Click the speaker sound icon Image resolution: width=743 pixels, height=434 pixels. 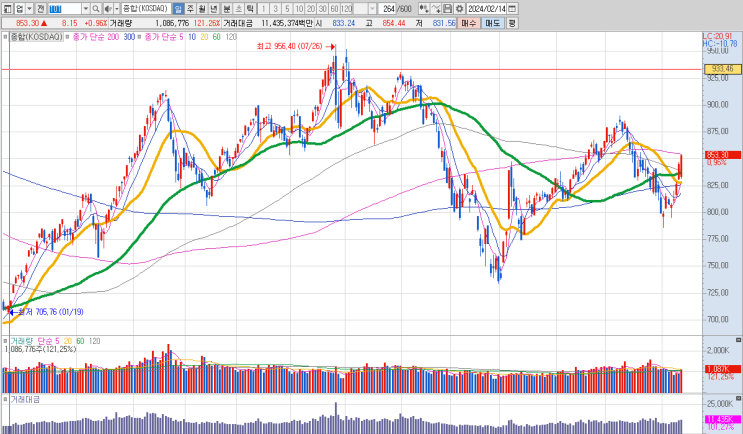click(108, 9)
